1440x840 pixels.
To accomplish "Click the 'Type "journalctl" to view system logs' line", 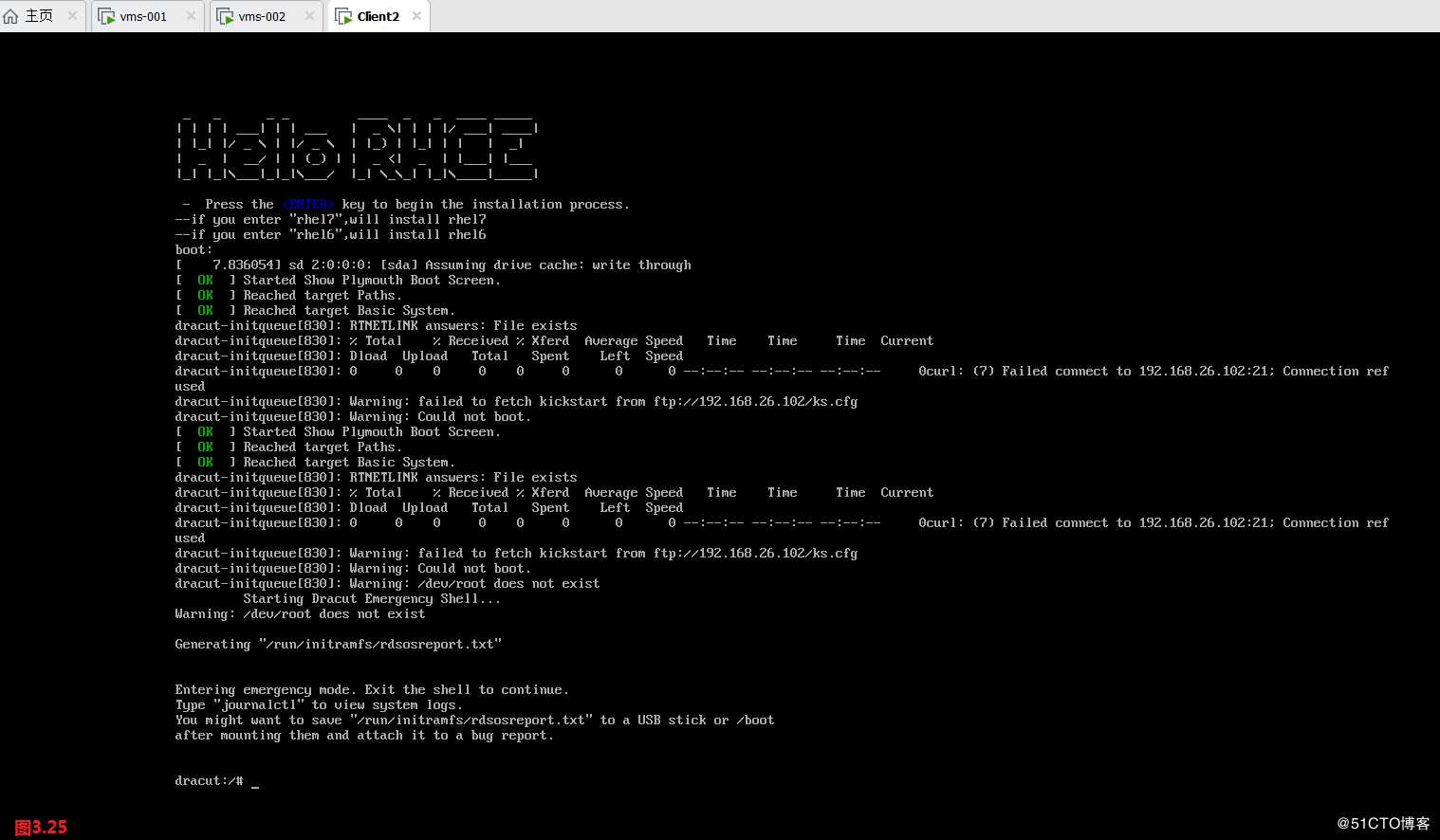I will 319,705.
